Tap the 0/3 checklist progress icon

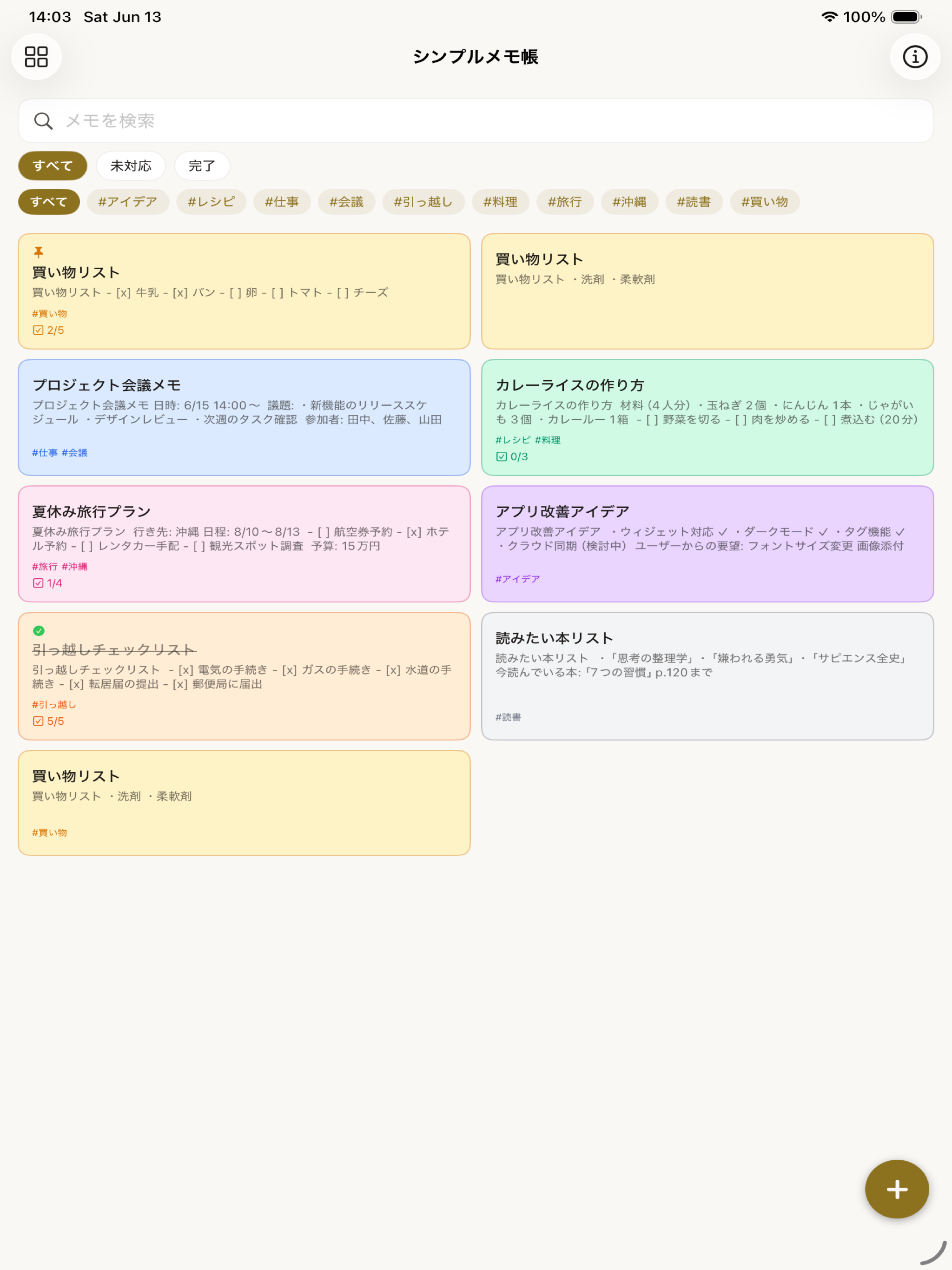point(501,456)
